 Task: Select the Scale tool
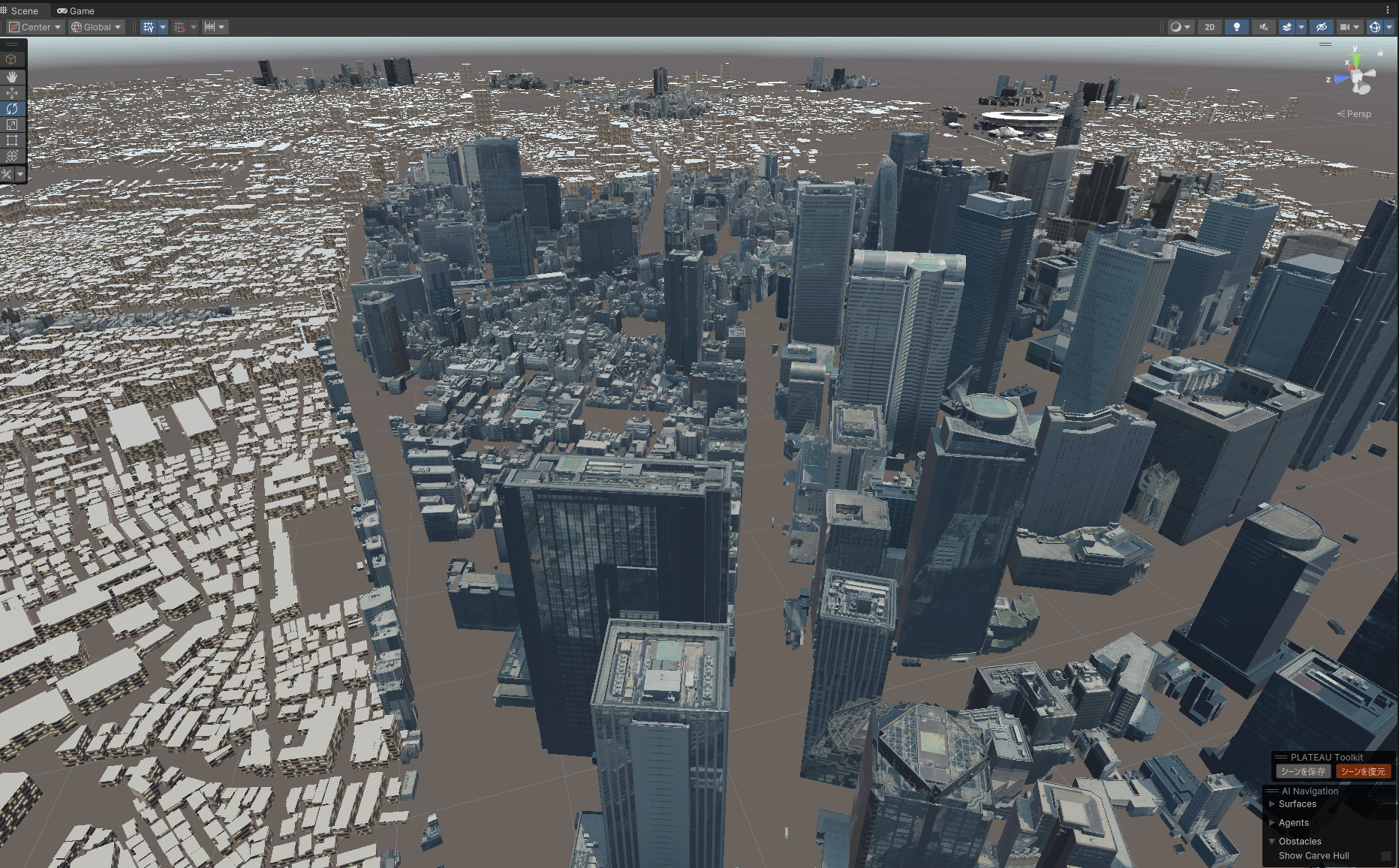[x=12, y=125]
